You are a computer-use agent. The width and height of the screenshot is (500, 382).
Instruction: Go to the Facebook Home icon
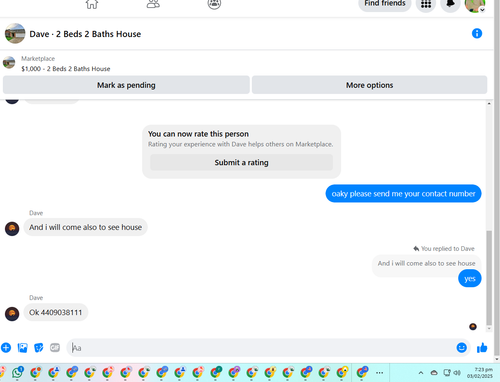click(x=92, y=4)
